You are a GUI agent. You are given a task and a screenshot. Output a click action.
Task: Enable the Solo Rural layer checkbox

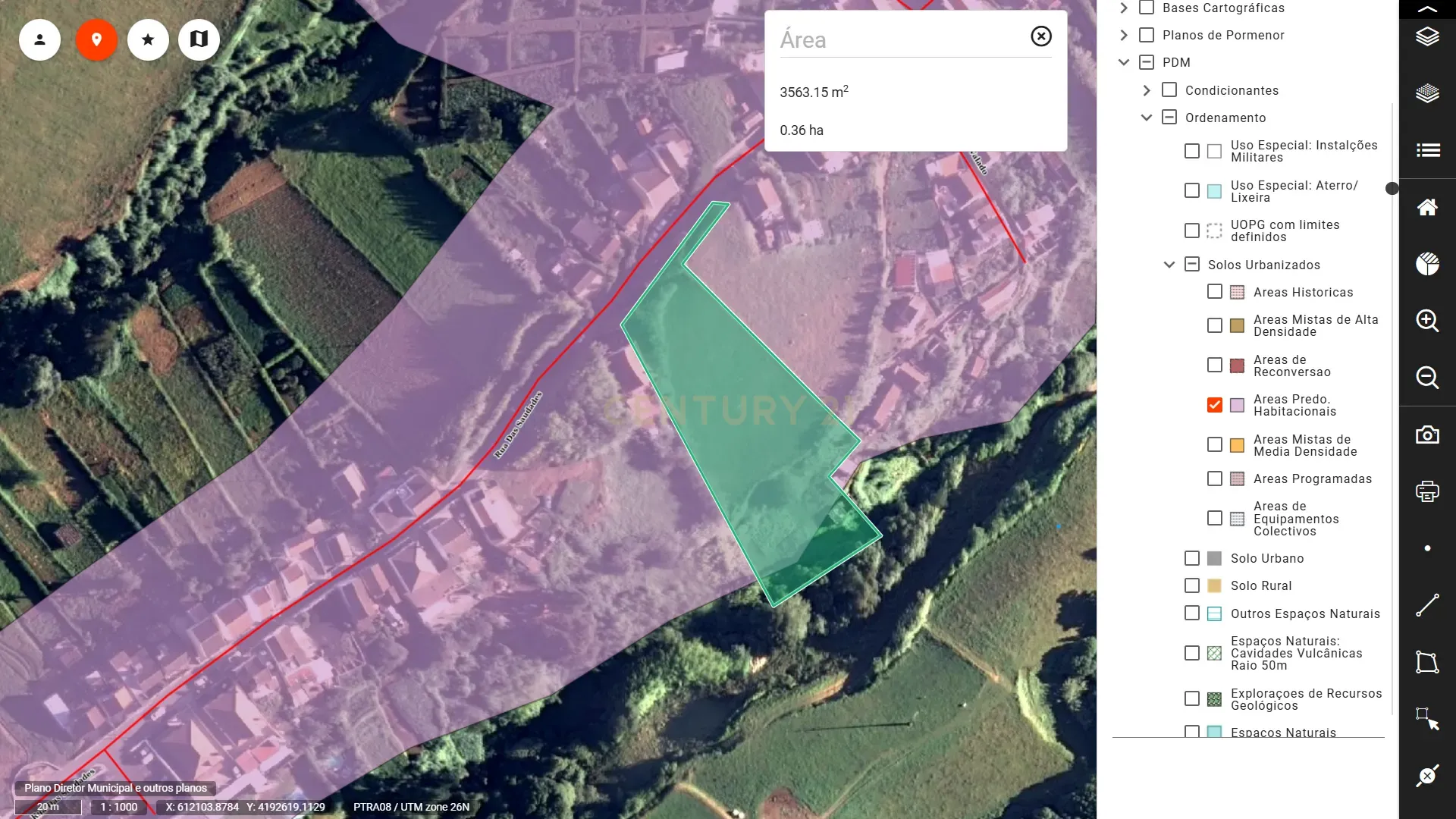coord(1191,585)
